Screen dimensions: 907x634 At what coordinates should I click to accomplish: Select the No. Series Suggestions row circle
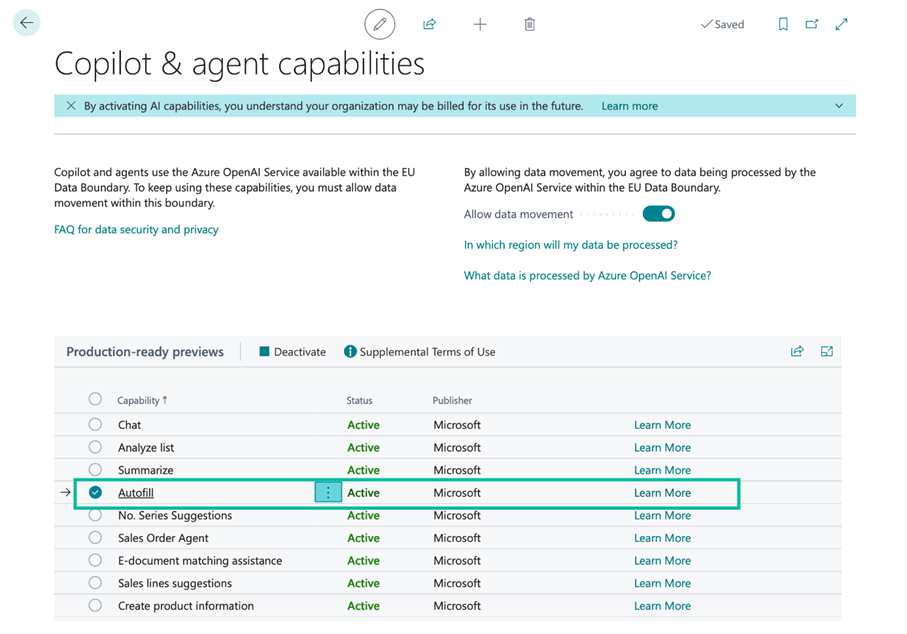pos(95,515)
